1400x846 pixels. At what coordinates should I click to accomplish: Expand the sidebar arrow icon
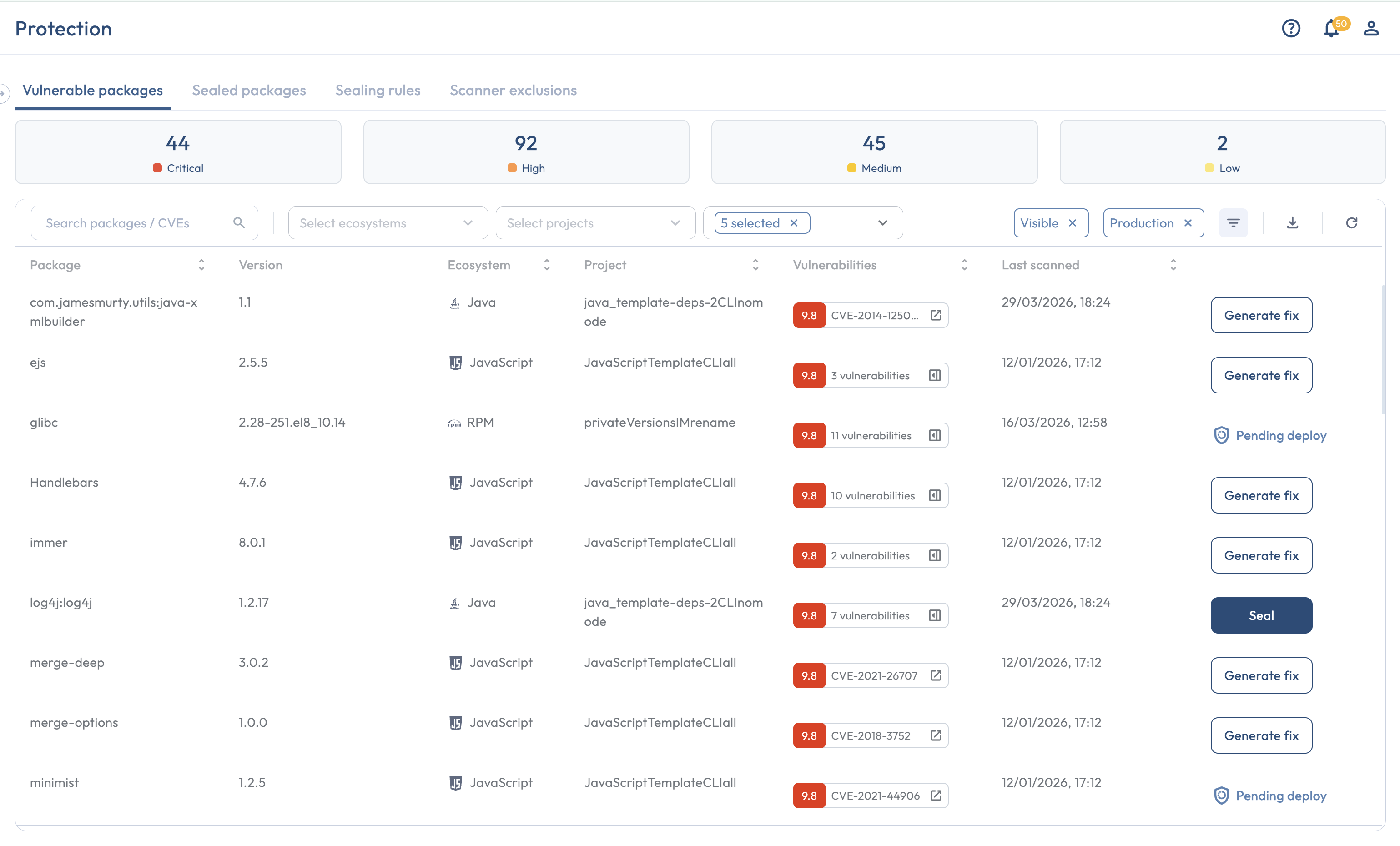pos(3,93)
